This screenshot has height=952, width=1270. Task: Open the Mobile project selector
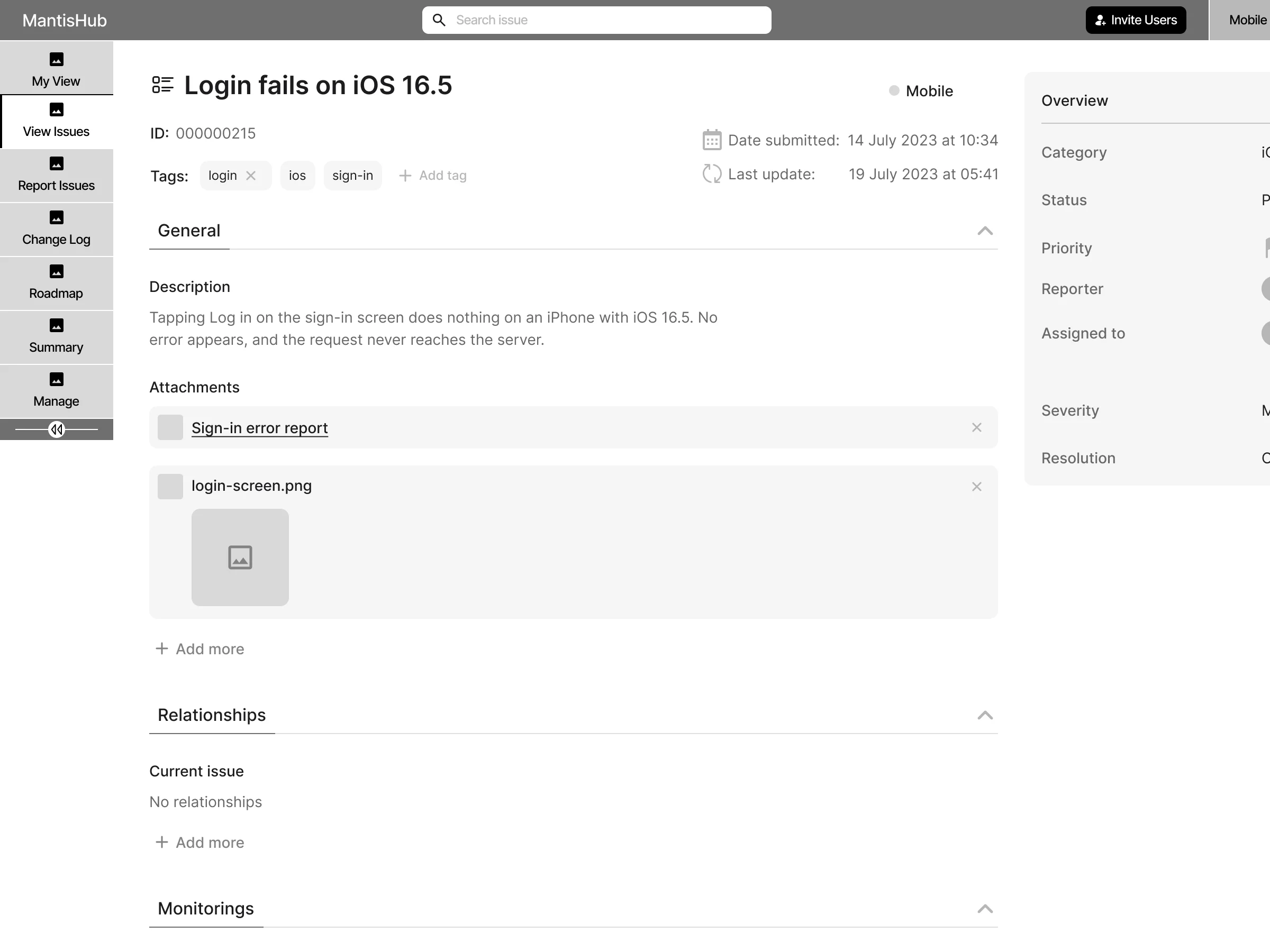tap(1239, 20)
